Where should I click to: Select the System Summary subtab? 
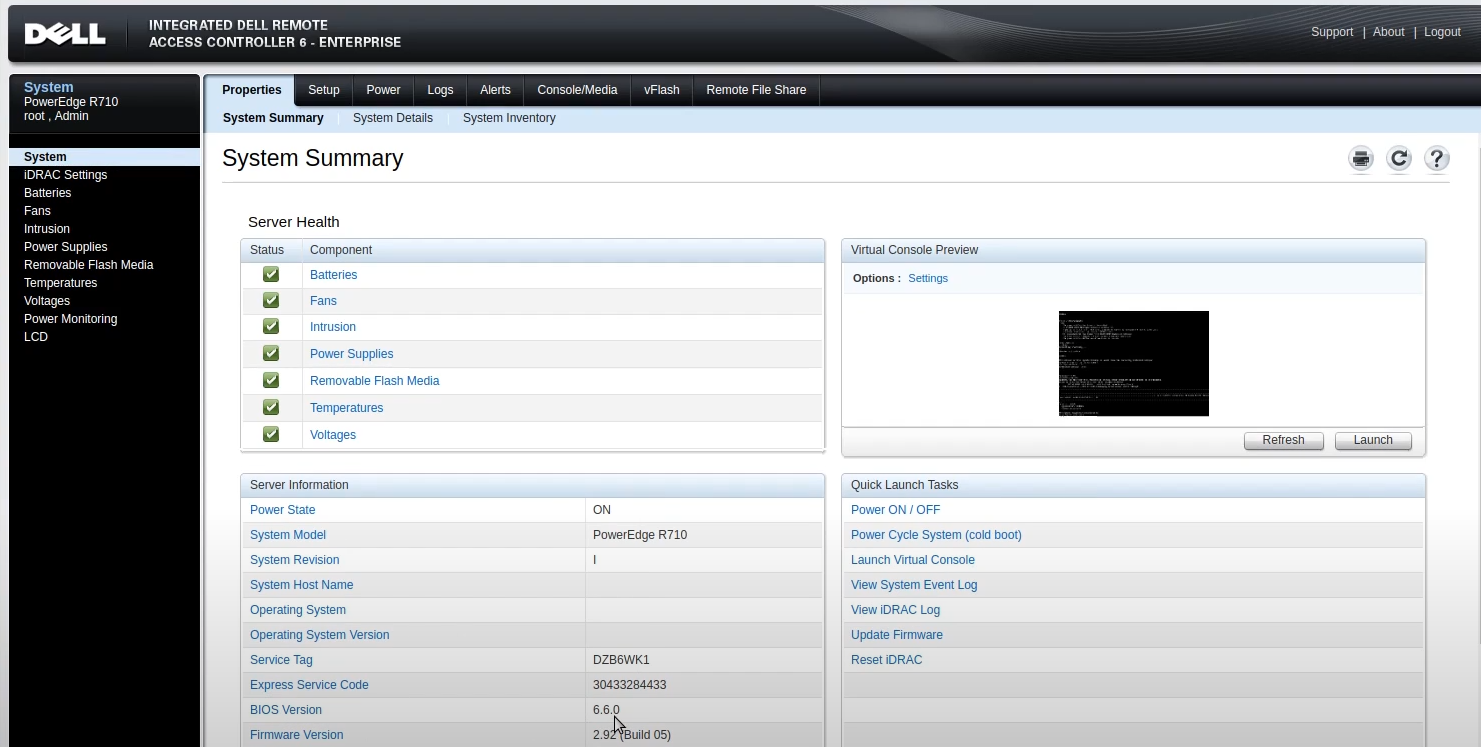click(x=273, y=118)
